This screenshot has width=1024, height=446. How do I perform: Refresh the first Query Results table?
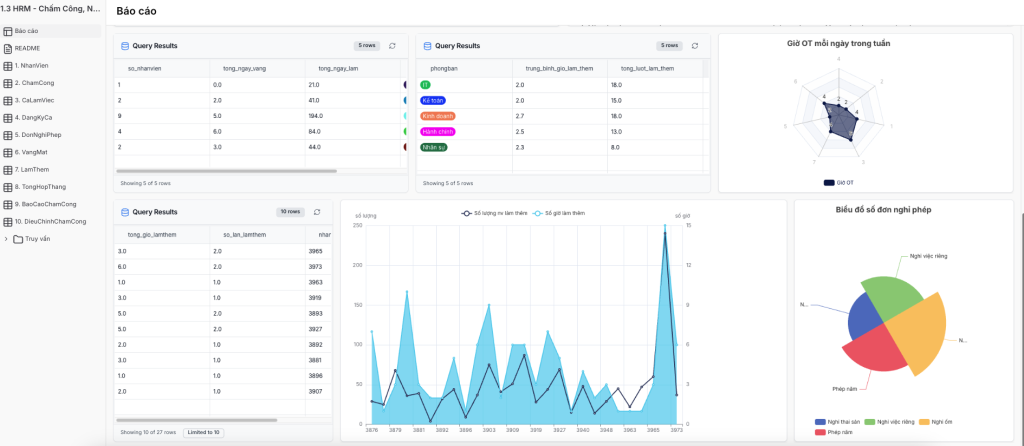click(x=392, y=46)
